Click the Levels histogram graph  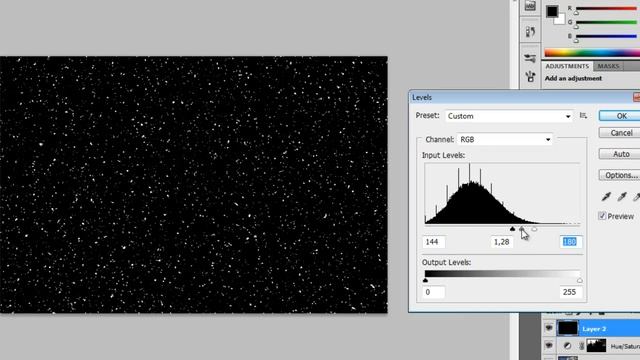tap(502, 193)
